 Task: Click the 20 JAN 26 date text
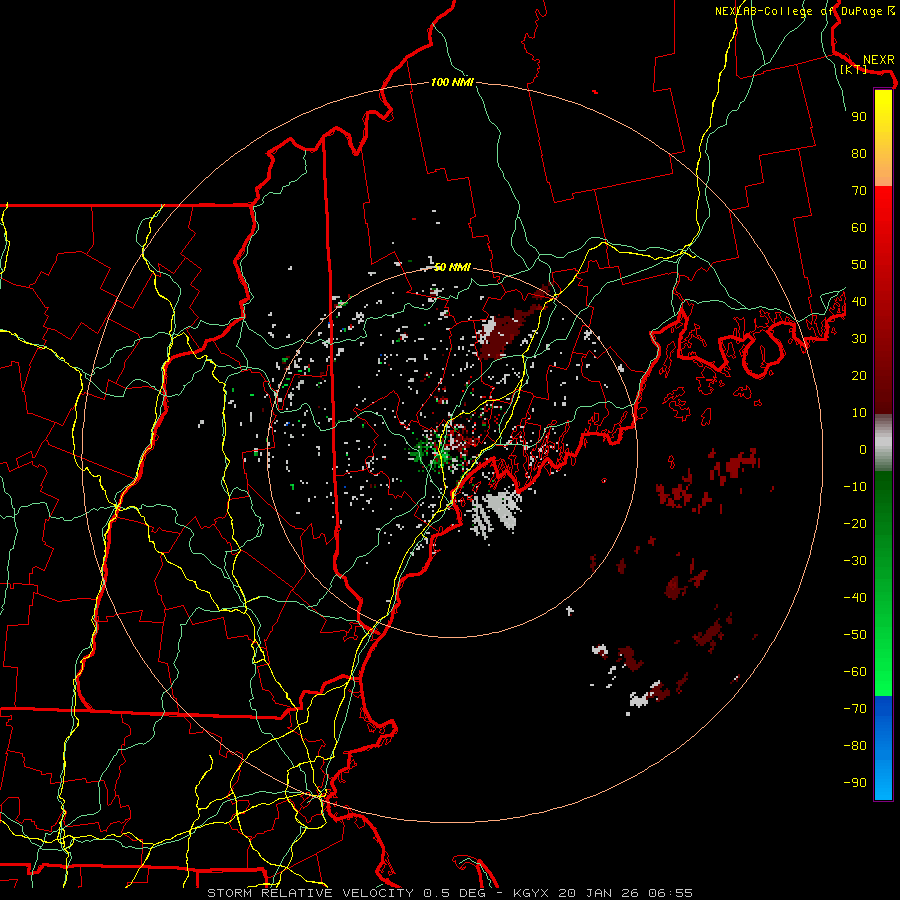599,893
